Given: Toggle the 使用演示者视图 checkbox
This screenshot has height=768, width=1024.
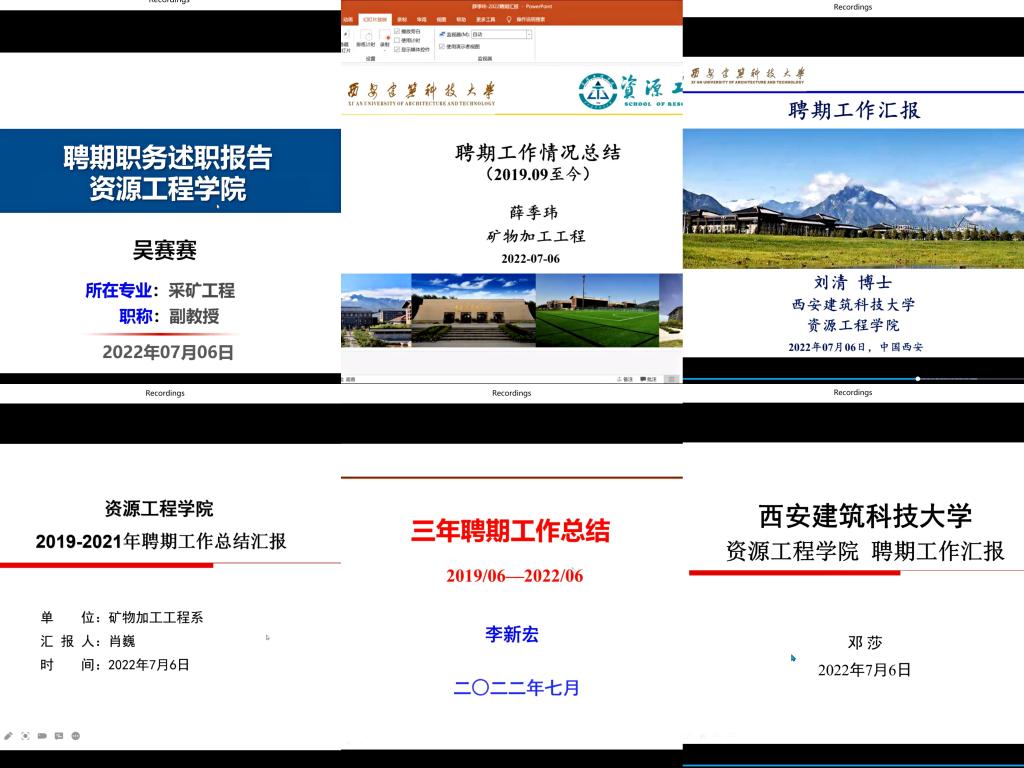Looking at the screenshot, I should pos(442,46).
